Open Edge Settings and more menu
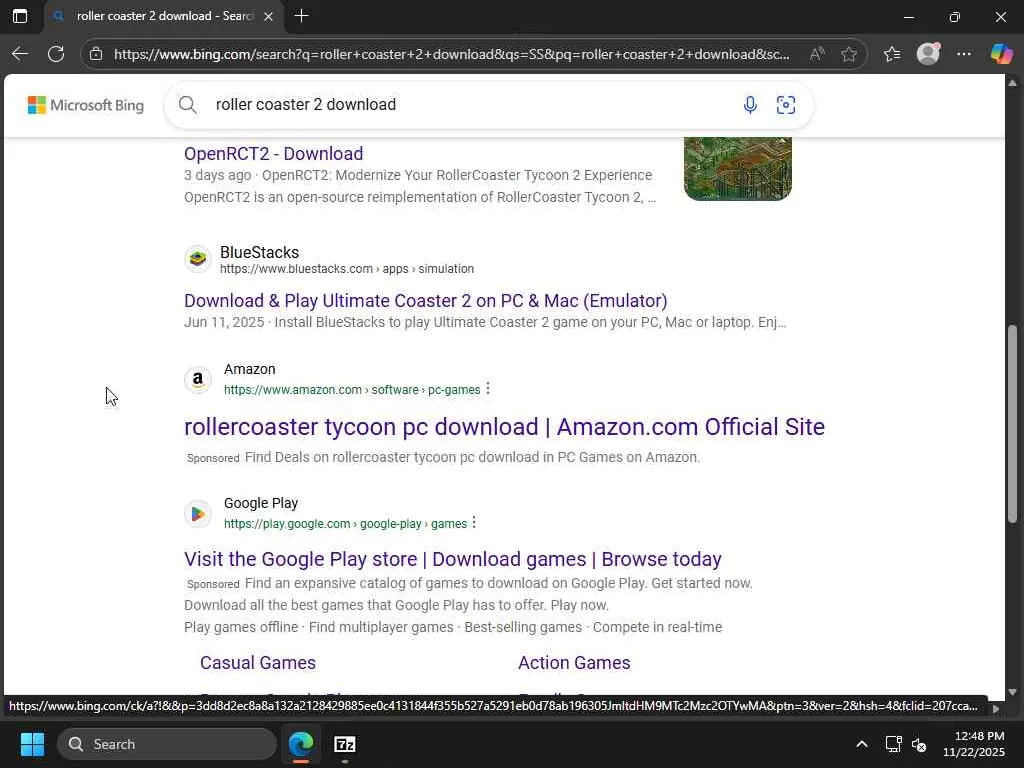 pos(964,54)
